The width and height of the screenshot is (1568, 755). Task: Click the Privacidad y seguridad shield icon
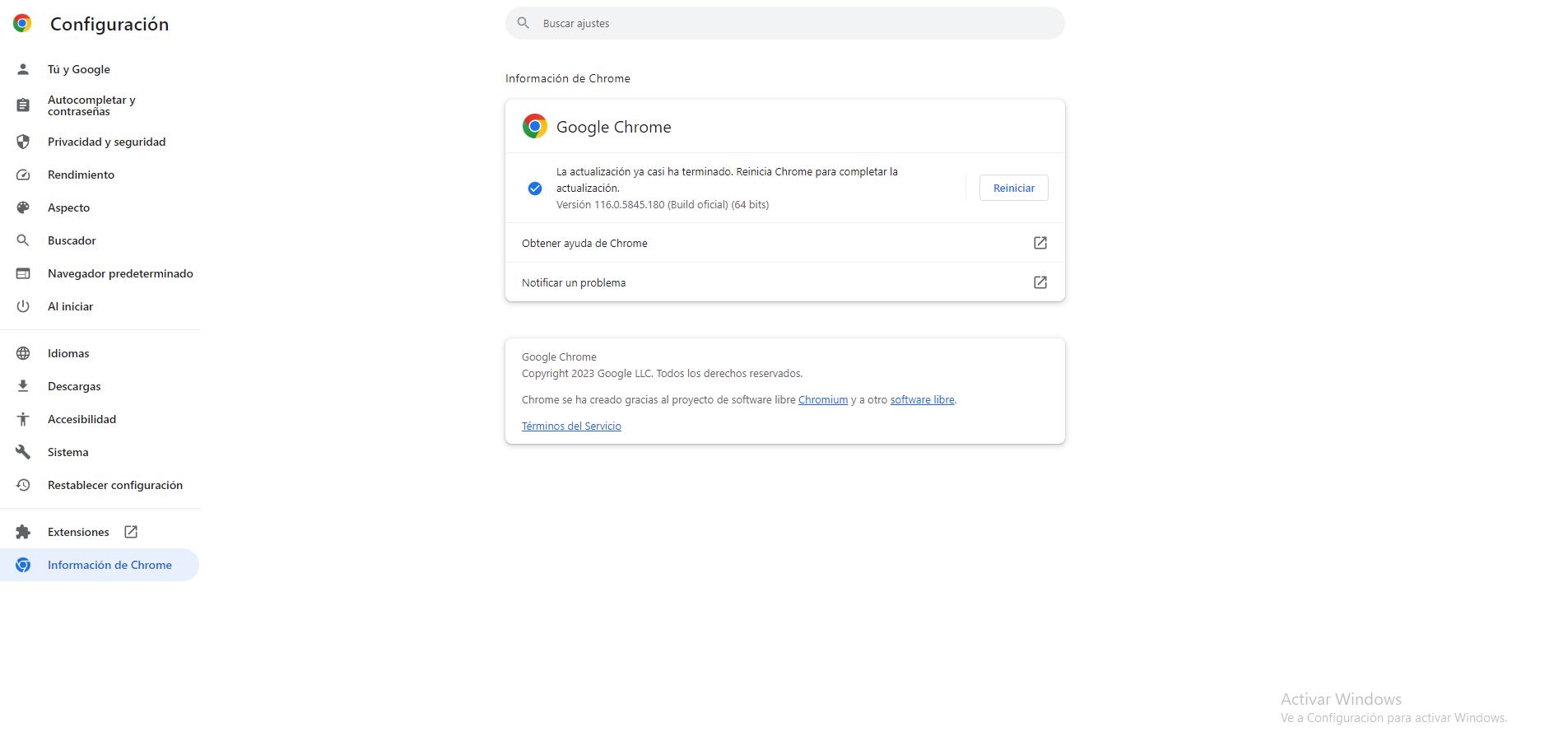(x=23, y=142)
